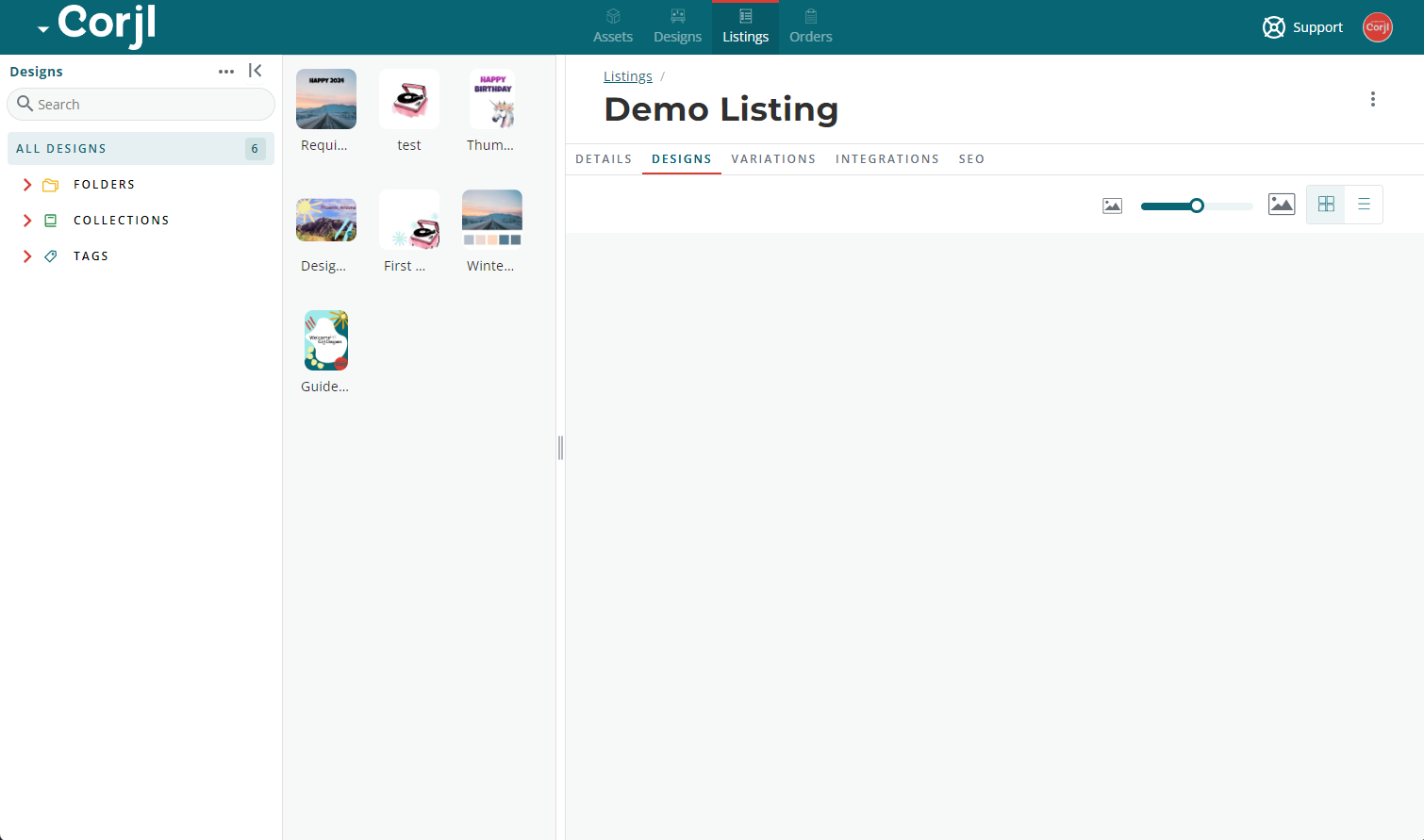Go back via the Listings breadcrumb link
This screenshot has height=840, width=1424.
(x=627, y=75)
